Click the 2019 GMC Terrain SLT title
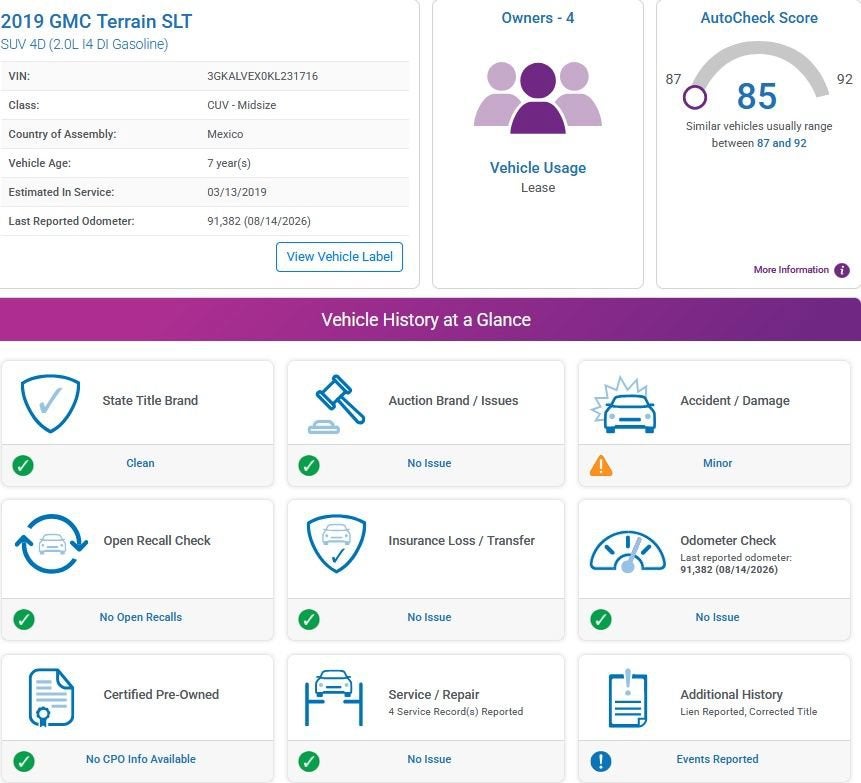The height and width of the screenshot is (783, 861). point(96,21)
